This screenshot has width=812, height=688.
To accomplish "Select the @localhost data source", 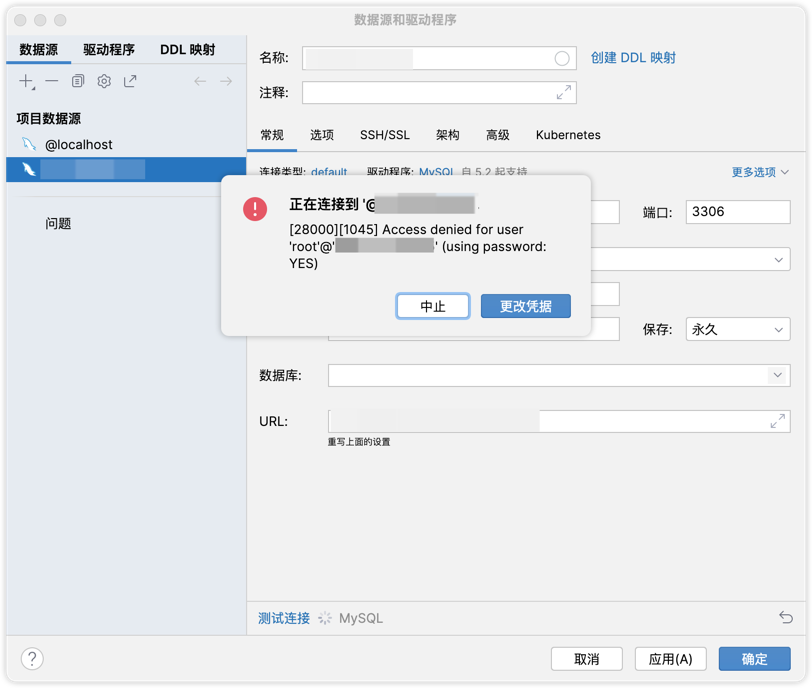I will pos(78,144).
